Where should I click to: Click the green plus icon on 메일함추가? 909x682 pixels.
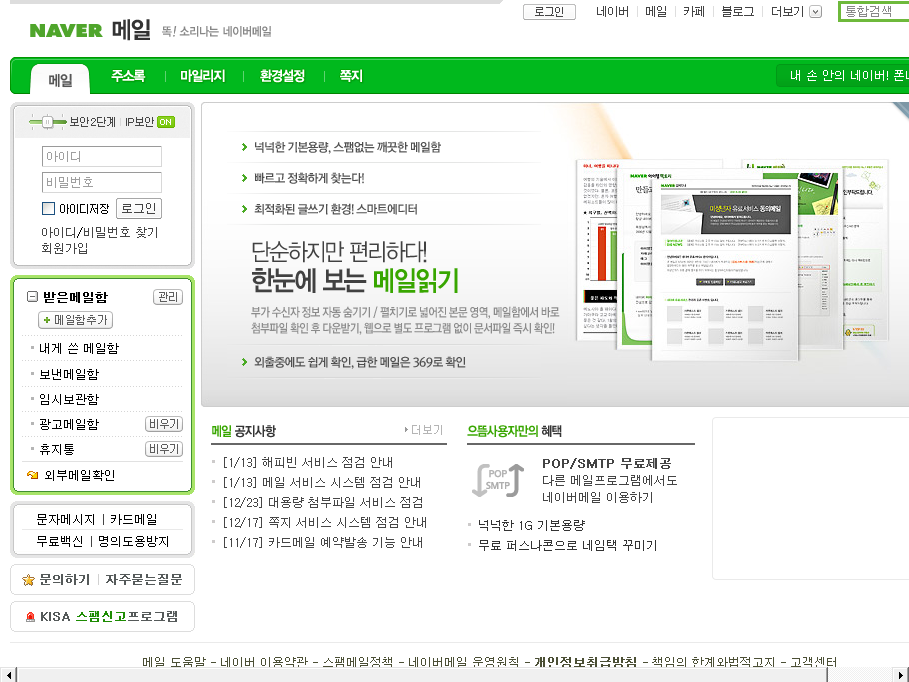[x=46, y=320]
